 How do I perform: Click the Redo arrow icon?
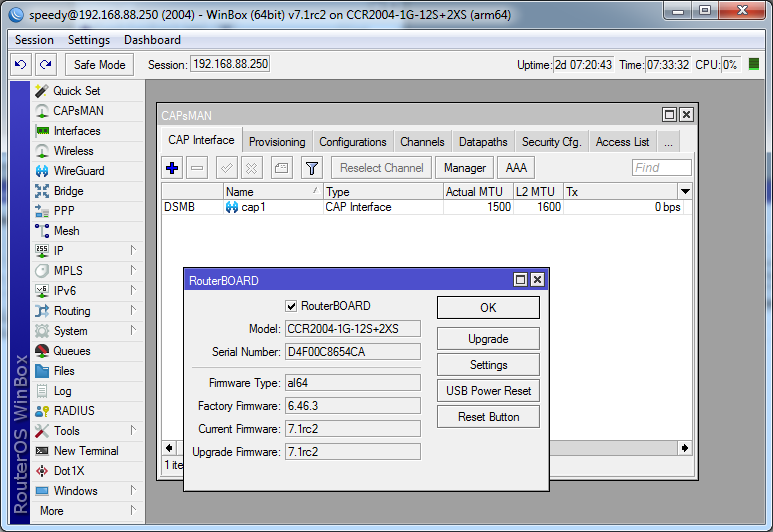coord(46,65)
